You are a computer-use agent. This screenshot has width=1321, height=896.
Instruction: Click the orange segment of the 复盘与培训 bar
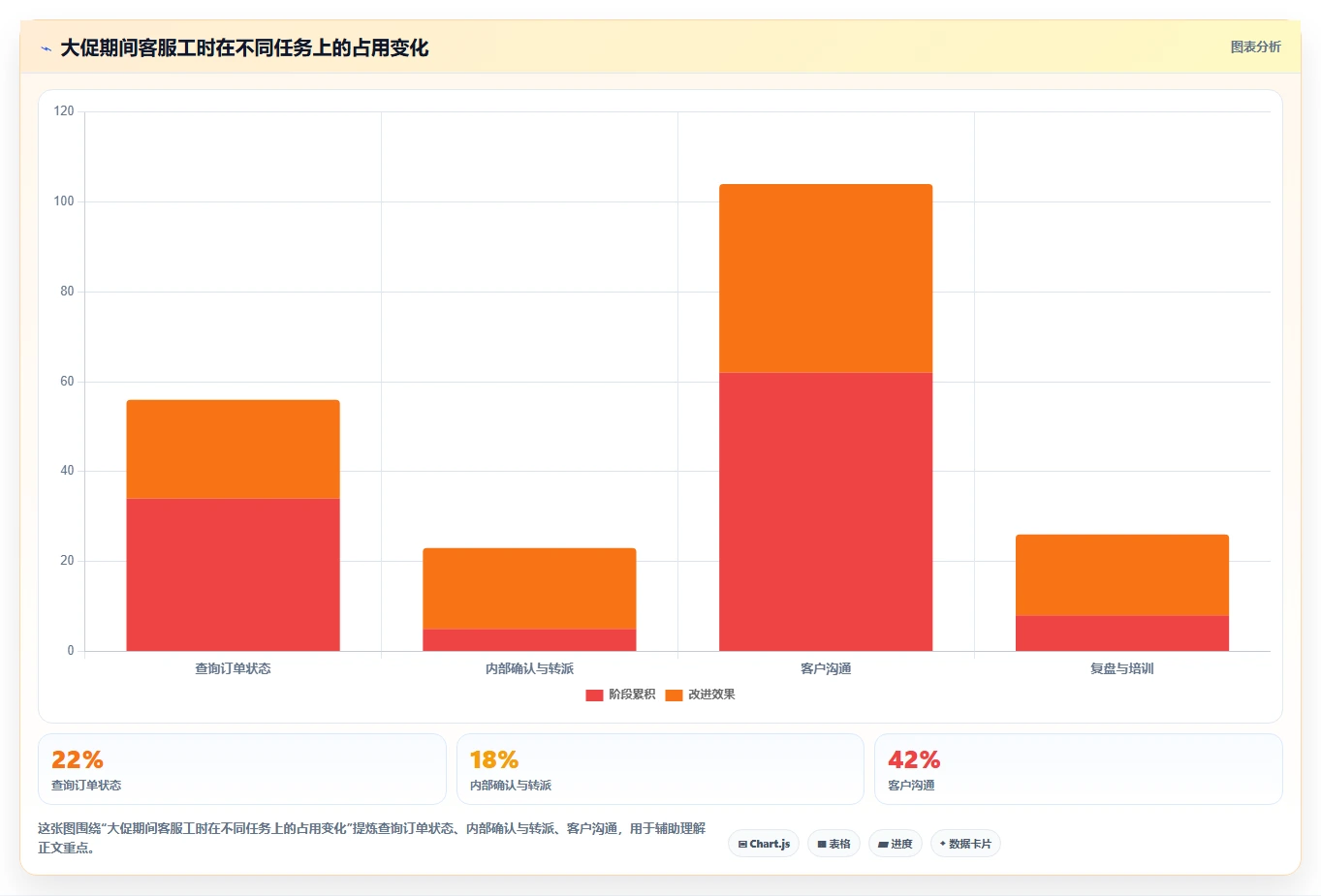1122,574
